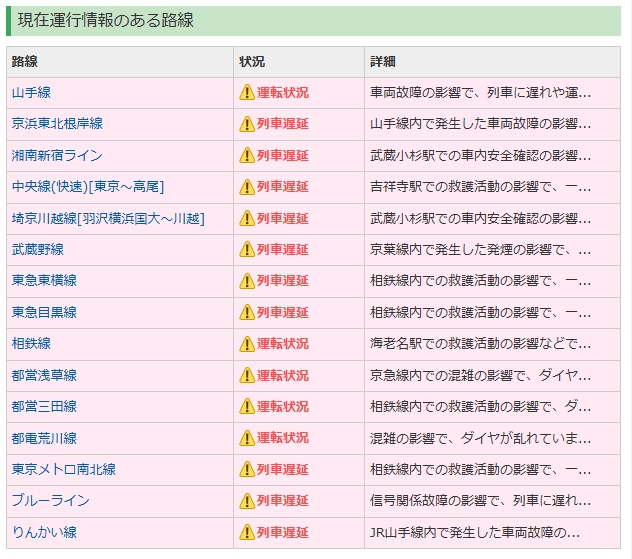Click detail text 車両故障の影響で、列車に遅れや運…
Image resolution: width=632 pixels, height=559 pixels.
click(x=480, y=93)
